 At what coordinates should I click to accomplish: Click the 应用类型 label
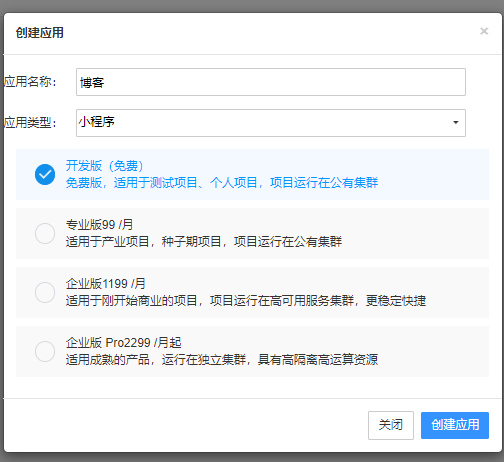[x=30, y=122]
